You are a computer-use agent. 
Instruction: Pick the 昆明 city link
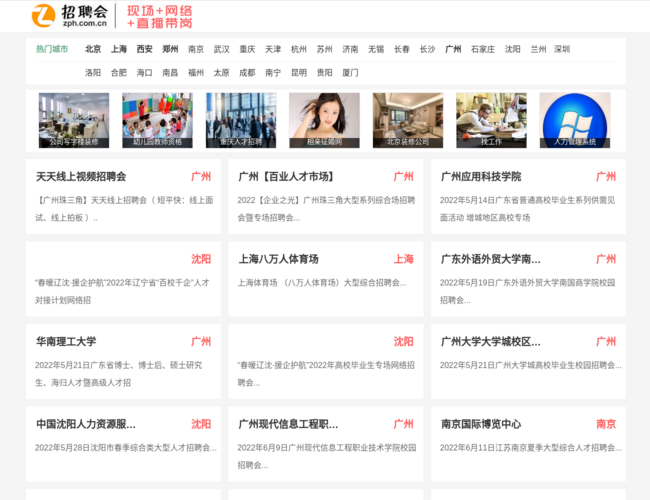(298, 73)
